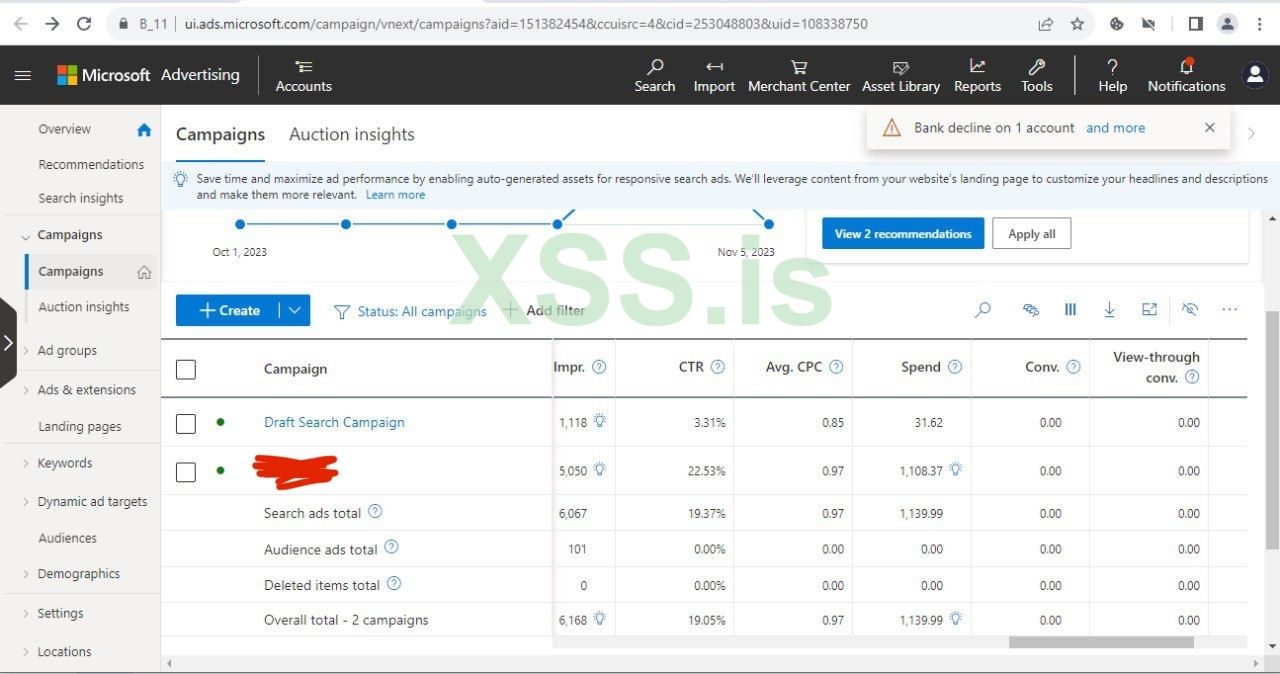Image resolution: width=1280 pixels, height=674 pixels.
Task: Click the Search ads total help icon
Action: pyautogui.click(x=375, y=511)
